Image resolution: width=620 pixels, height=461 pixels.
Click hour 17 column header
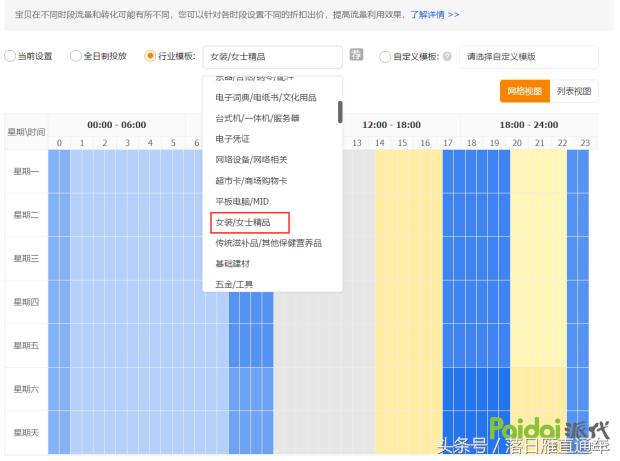(x=448, y=143)
